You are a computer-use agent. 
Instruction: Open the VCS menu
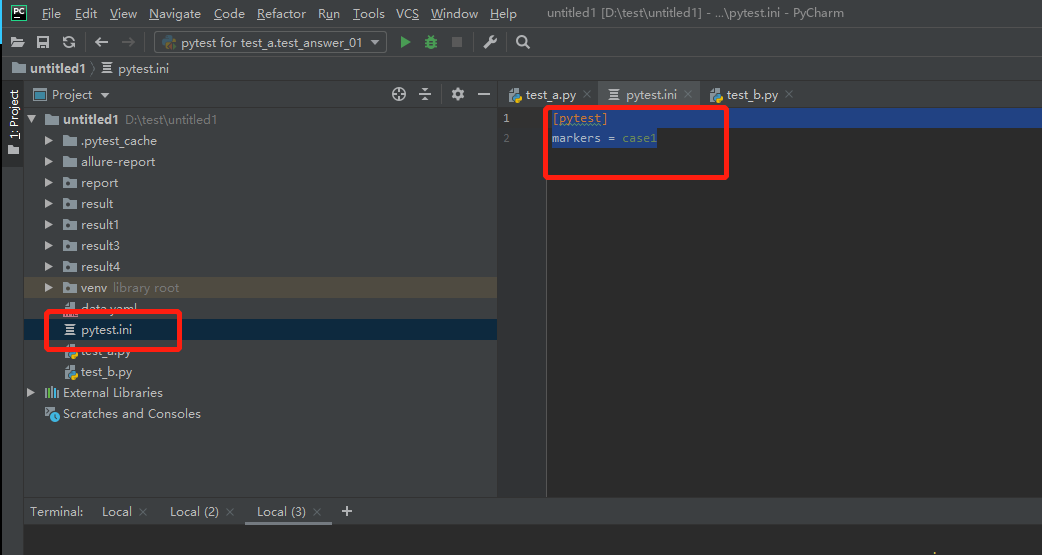[x=407, y=13]
